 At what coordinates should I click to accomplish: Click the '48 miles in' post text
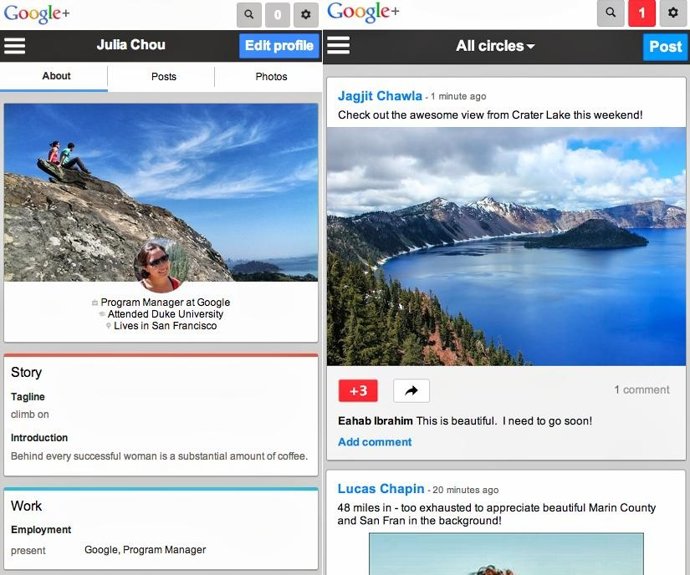(496, 514)
